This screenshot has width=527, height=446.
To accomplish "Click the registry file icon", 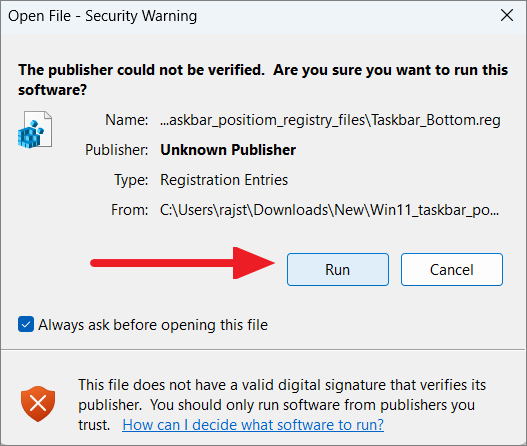I will [35, 130].
